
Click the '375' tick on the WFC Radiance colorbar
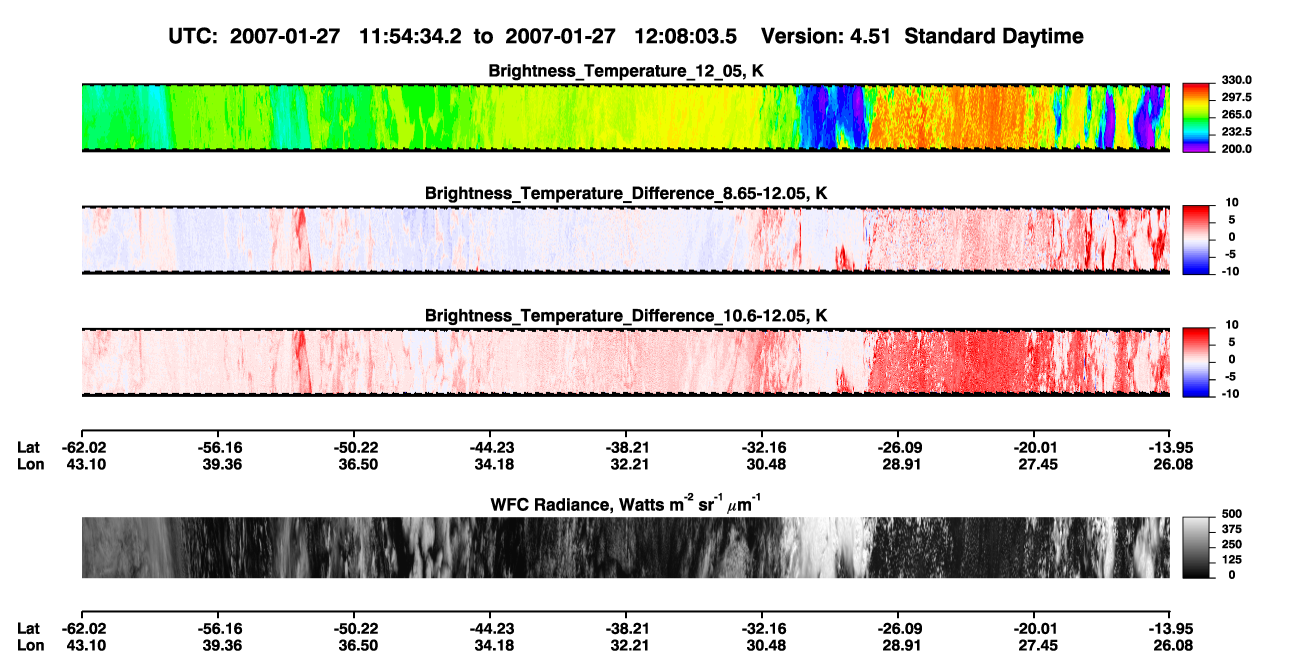pyautogui.click(x=1230, y=529)
